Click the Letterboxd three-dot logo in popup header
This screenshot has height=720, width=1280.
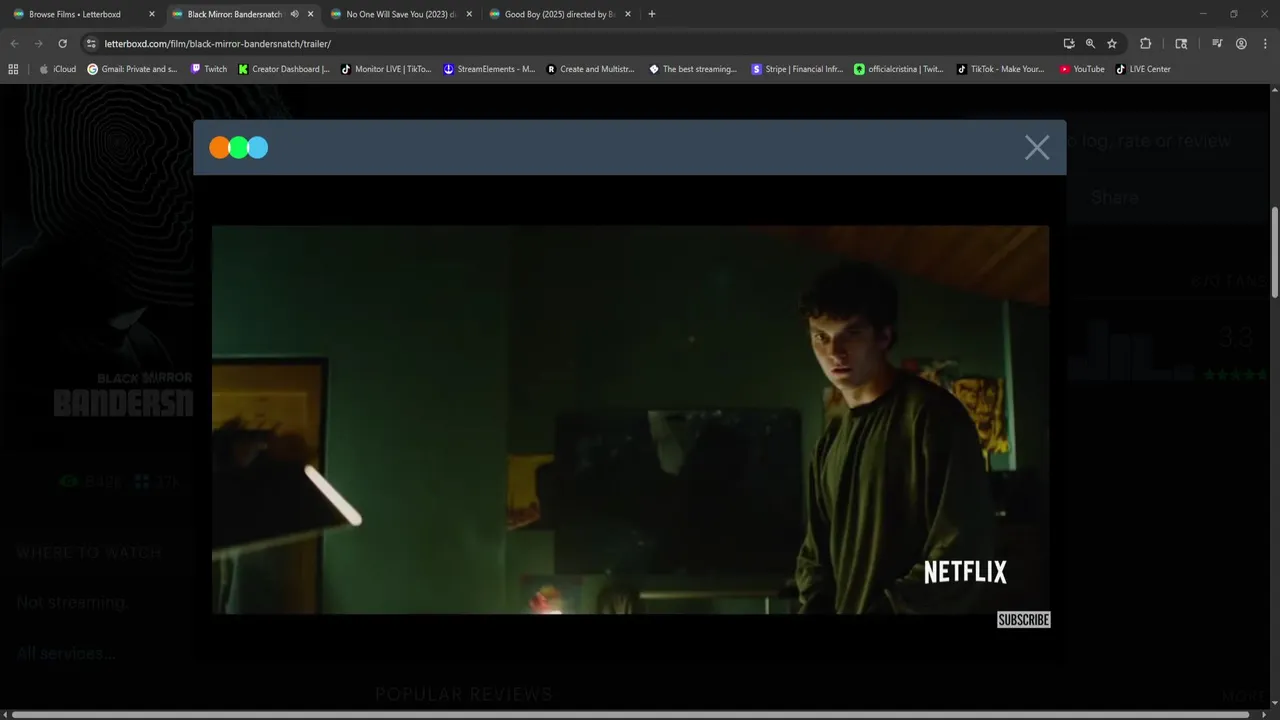(x=239, y=148)
